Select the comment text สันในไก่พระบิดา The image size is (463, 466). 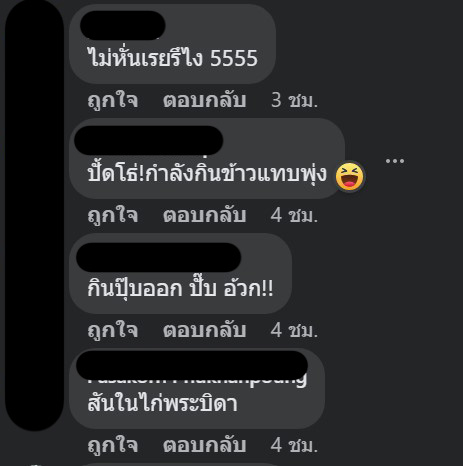(162, 403)
